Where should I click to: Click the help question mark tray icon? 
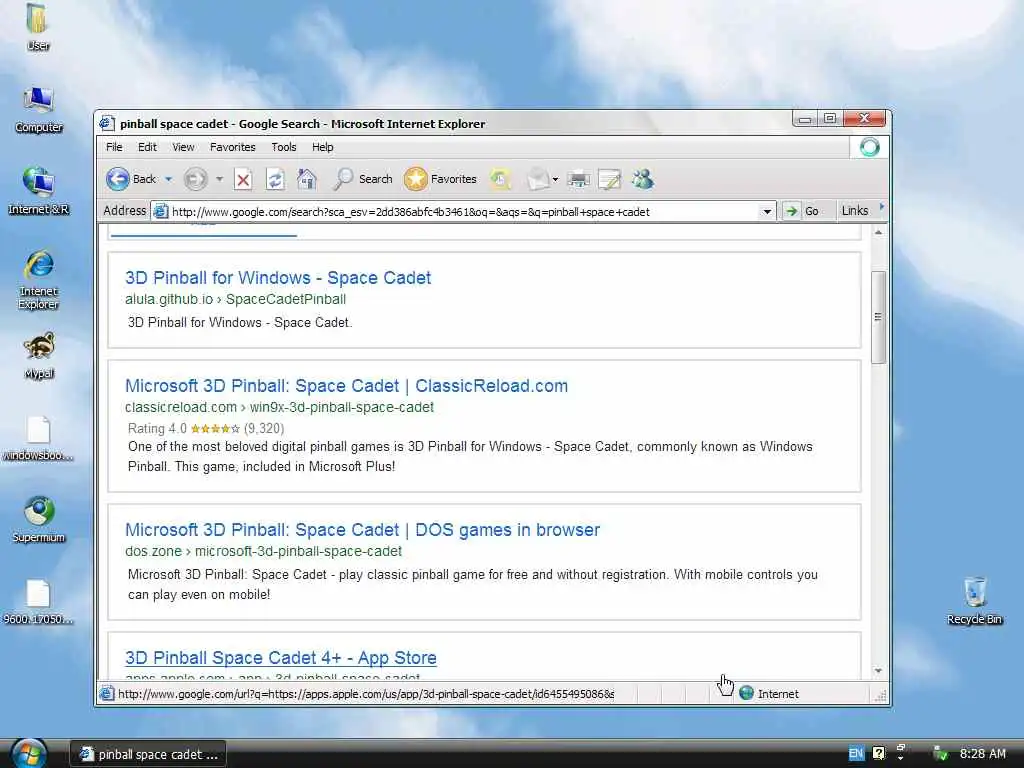(x=879, y=753)
